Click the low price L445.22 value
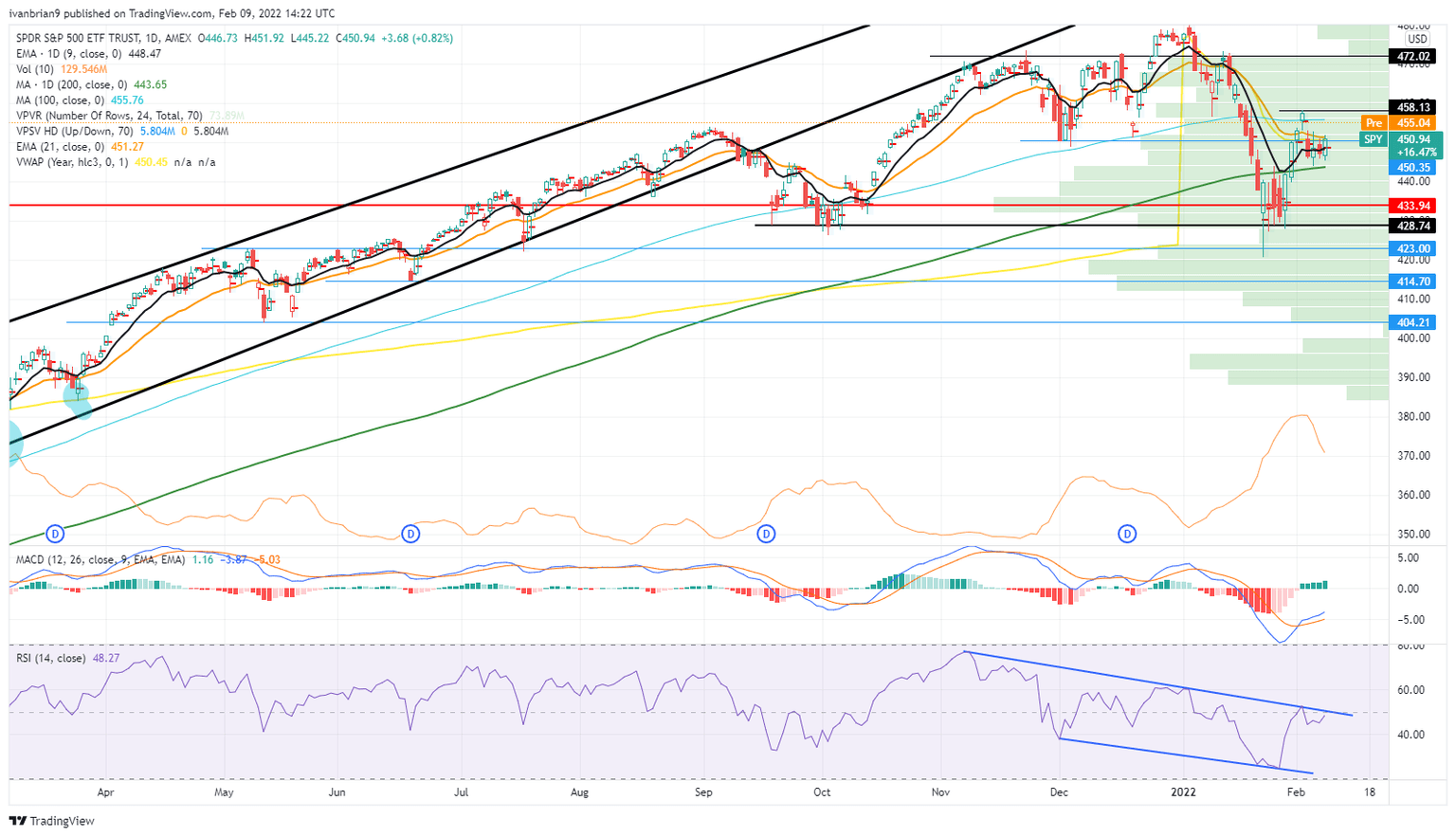Screen dimensions: 1456x837 pyautogui.click(x=309, y=38)
